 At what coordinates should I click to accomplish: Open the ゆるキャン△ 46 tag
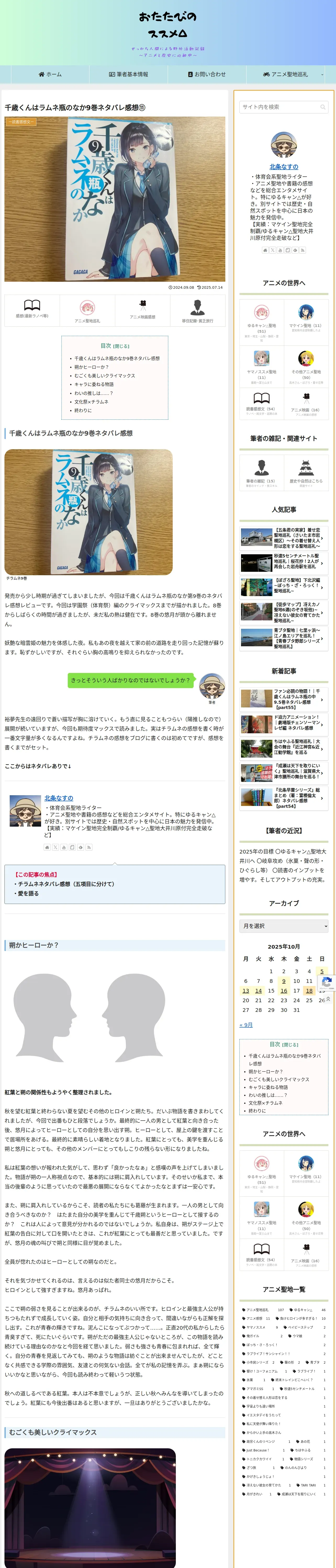pyautogui.click(x=307, y=1309)
